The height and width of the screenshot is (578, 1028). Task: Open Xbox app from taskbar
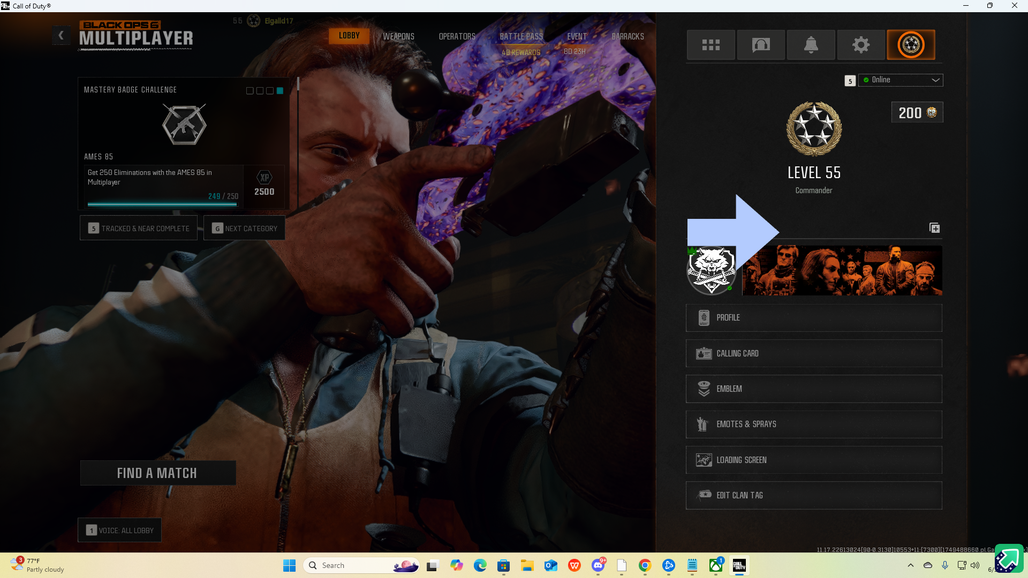click(x=716, y=566)
